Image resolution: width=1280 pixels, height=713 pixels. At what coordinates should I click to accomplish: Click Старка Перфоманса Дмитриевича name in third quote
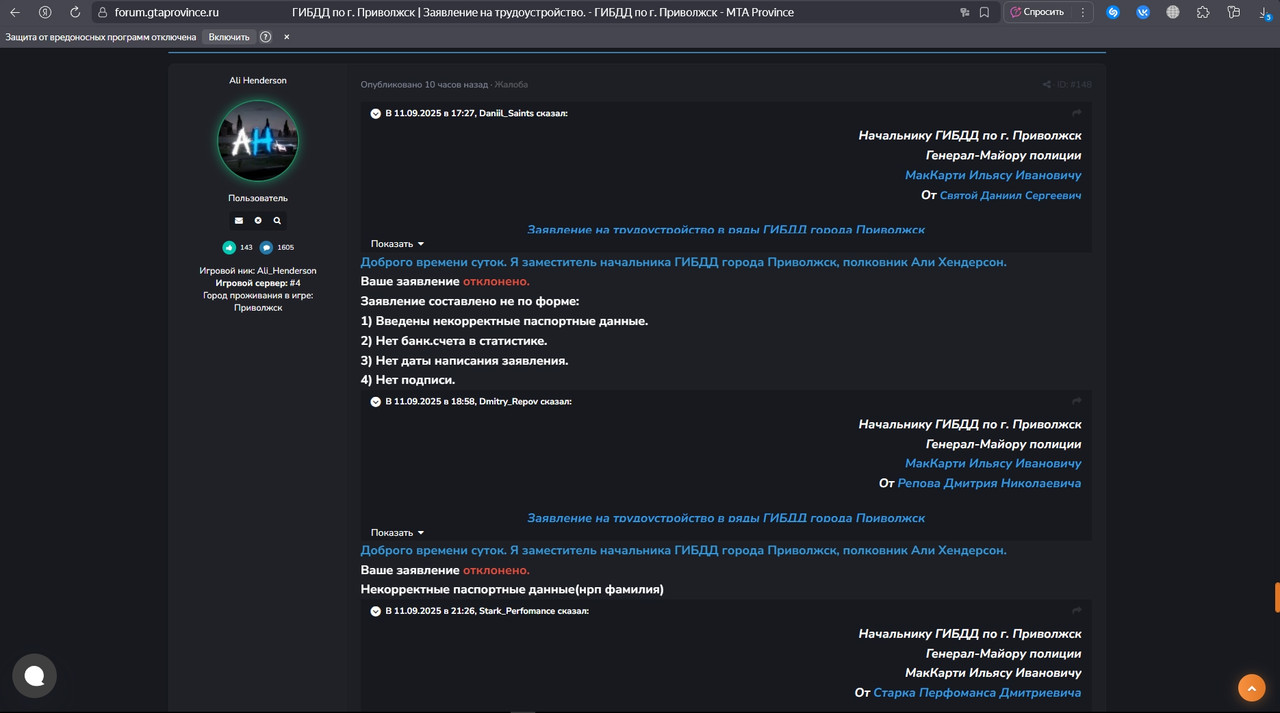(977, 692)
